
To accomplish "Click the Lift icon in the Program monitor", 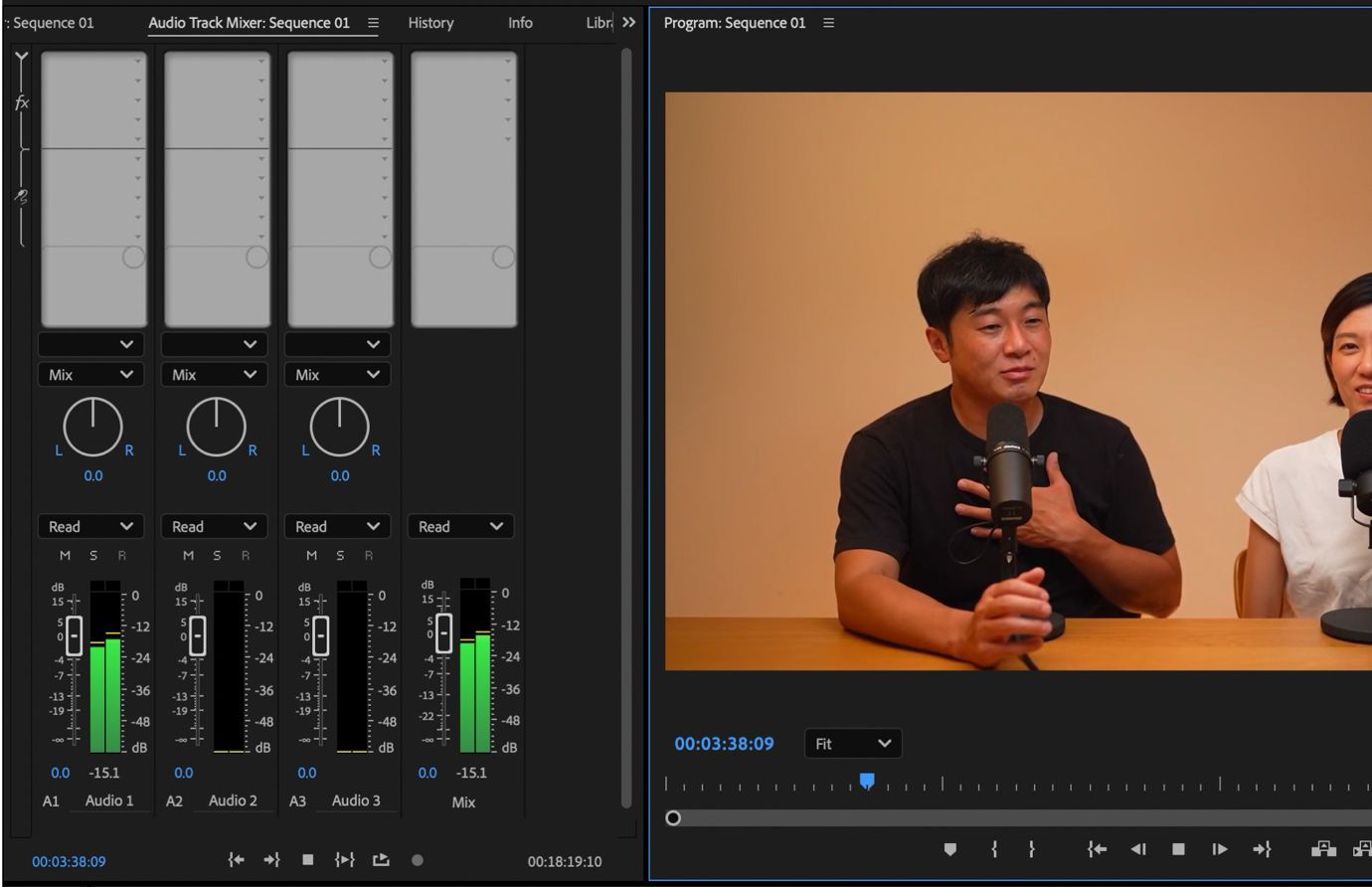I will tap(1323, 849).
